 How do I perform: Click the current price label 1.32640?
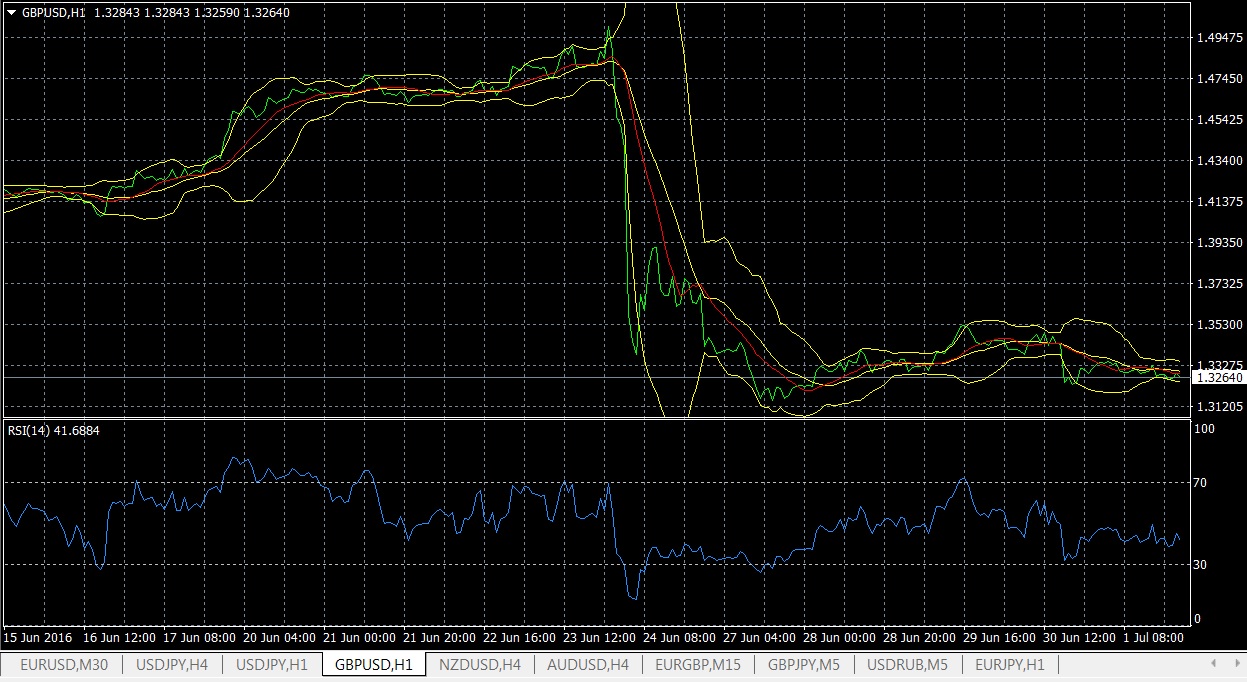tap(1218, 377)
